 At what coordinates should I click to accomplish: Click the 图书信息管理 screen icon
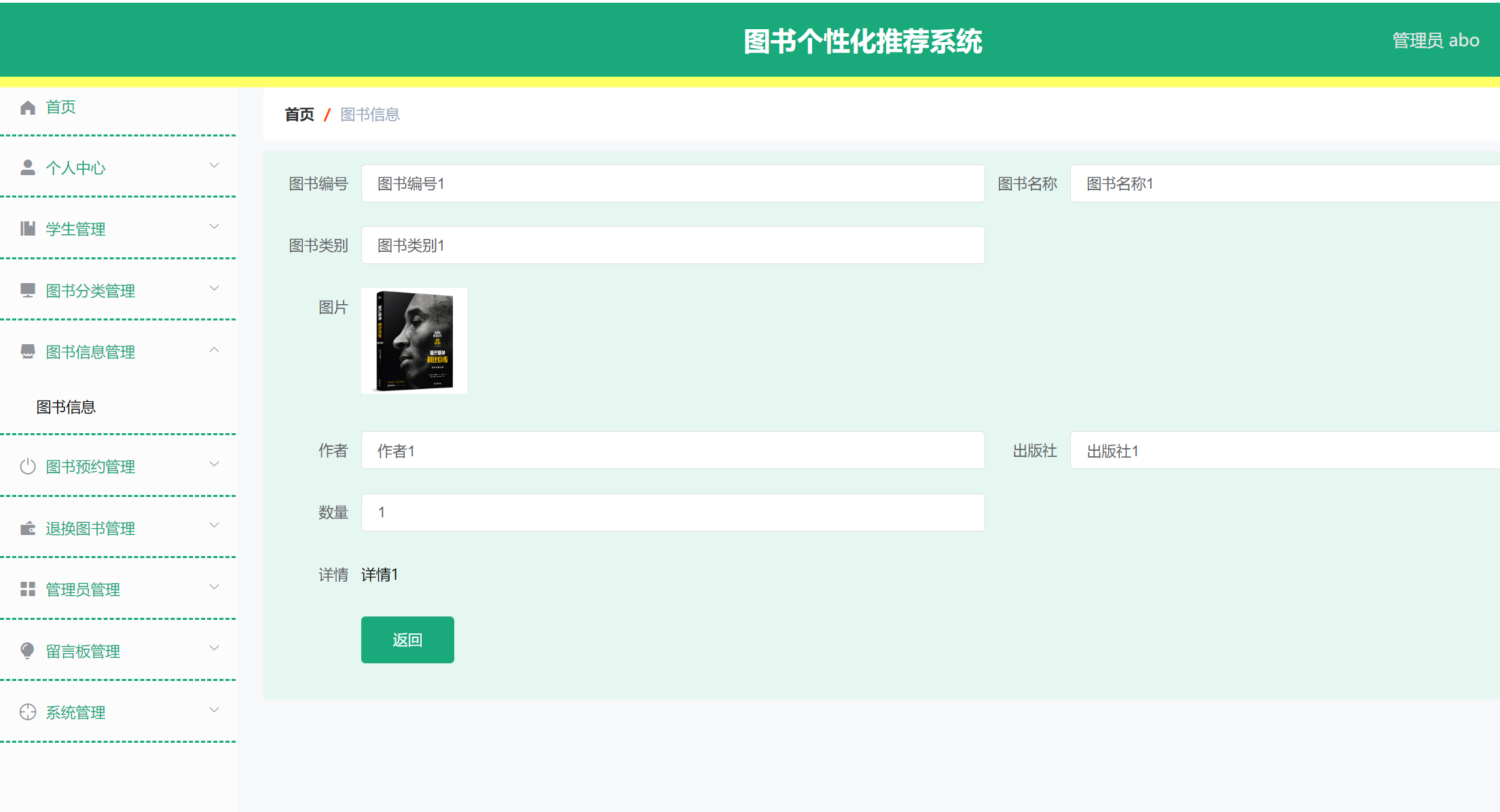pos(28,351)
